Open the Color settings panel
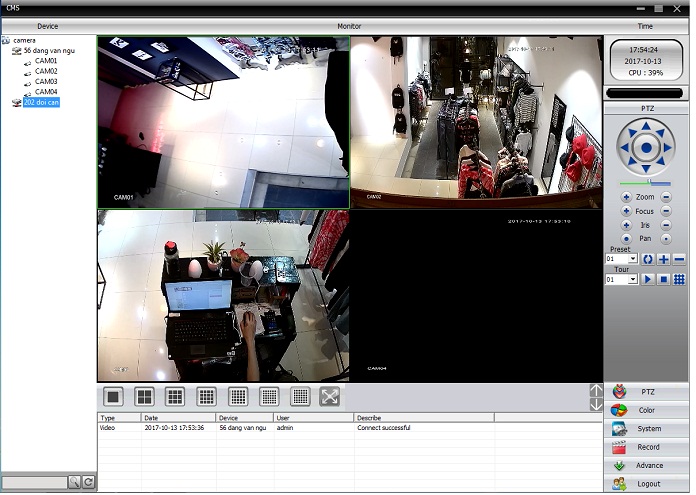696x495 pixels. coord(647,410)
